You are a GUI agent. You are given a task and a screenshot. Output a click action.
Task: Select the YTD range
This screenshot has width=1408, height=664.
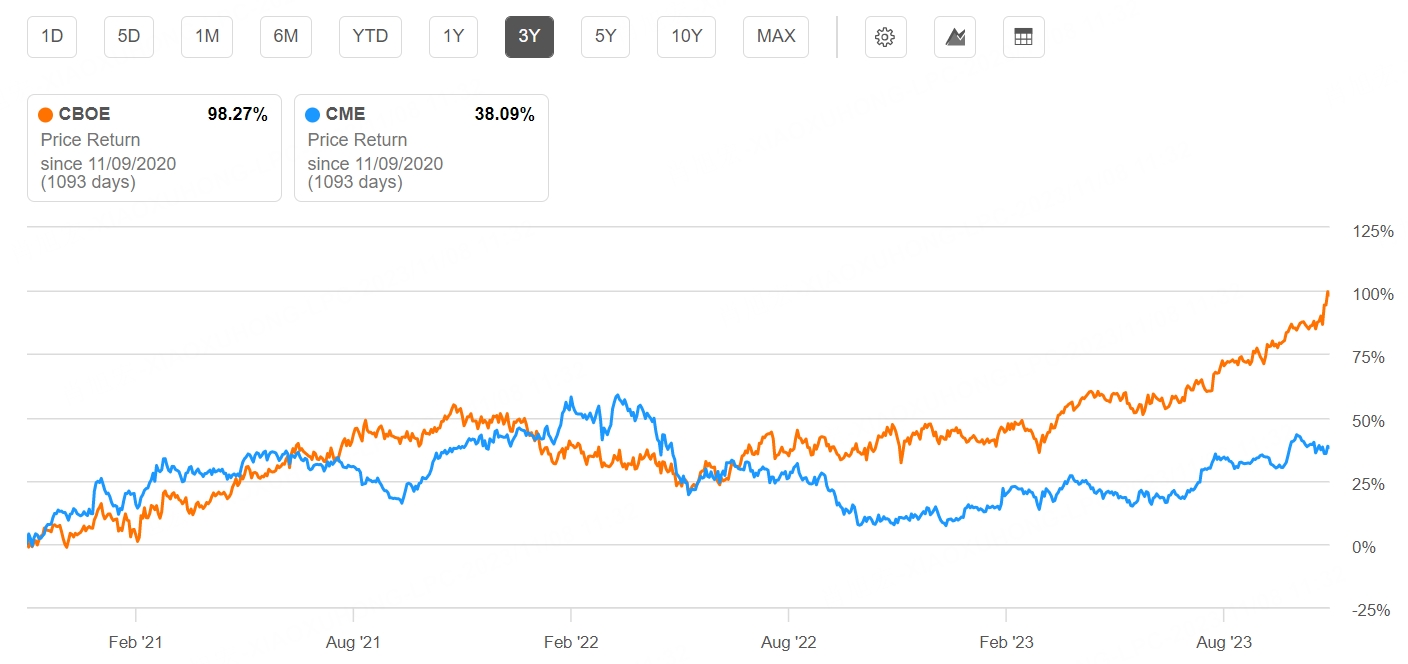tap(369, 36)
